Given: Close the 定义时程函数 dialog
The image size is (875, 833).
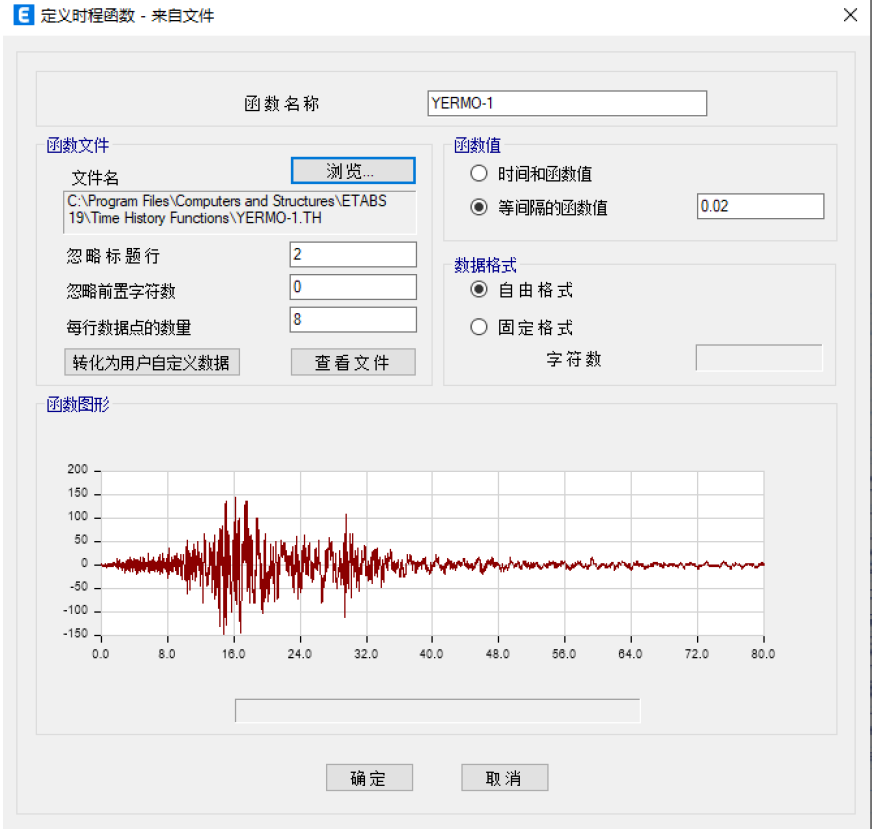Looking at the screenshot, I should tap(849, 15).
